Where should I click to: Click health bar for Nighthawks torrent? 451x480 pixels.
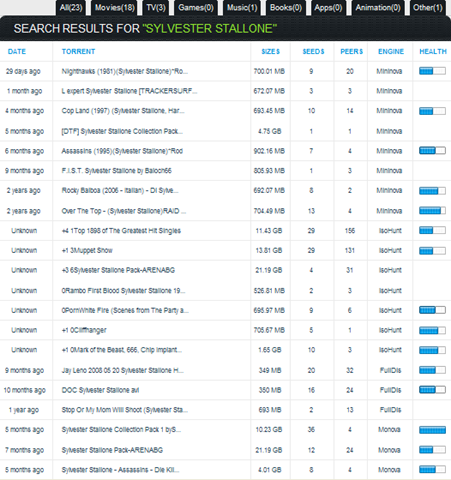click(432, 71)
